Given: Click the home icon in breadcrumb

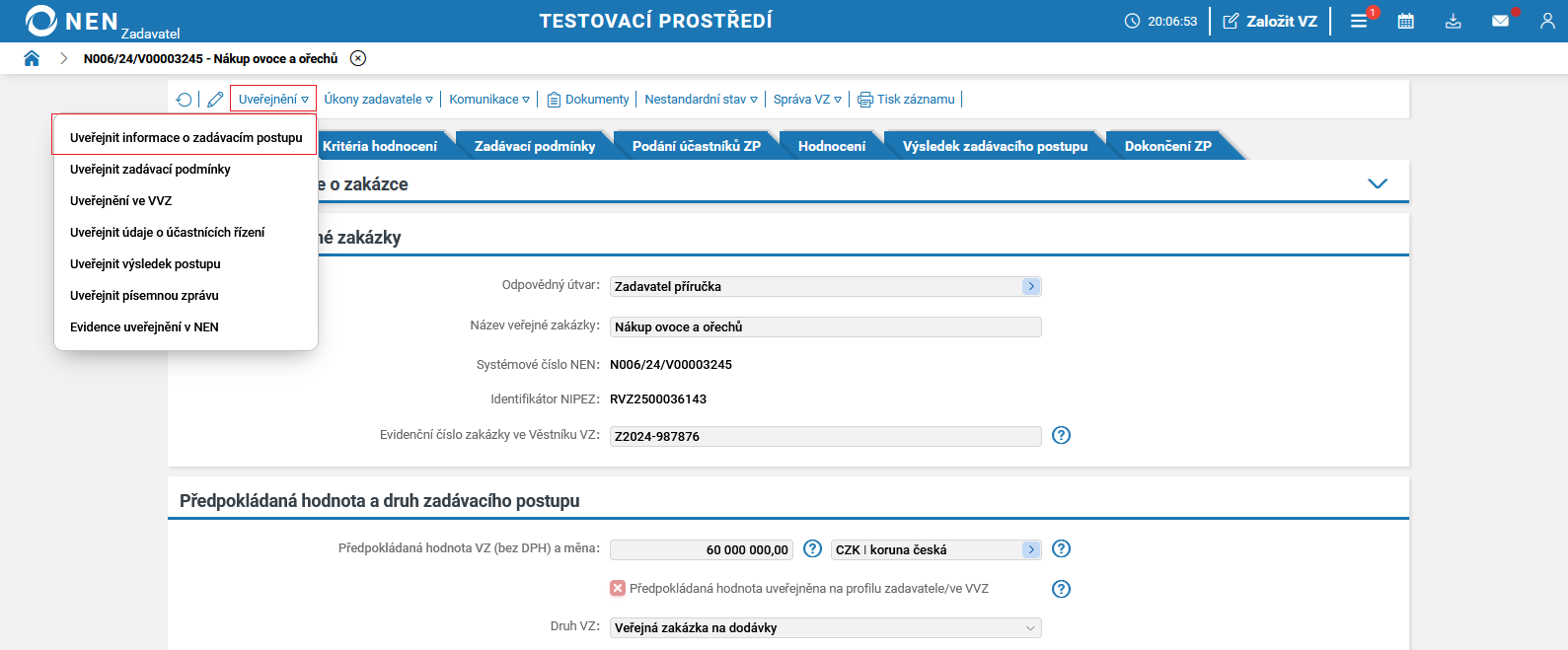Looking at the screenshot, I should [x=32, y=58].
